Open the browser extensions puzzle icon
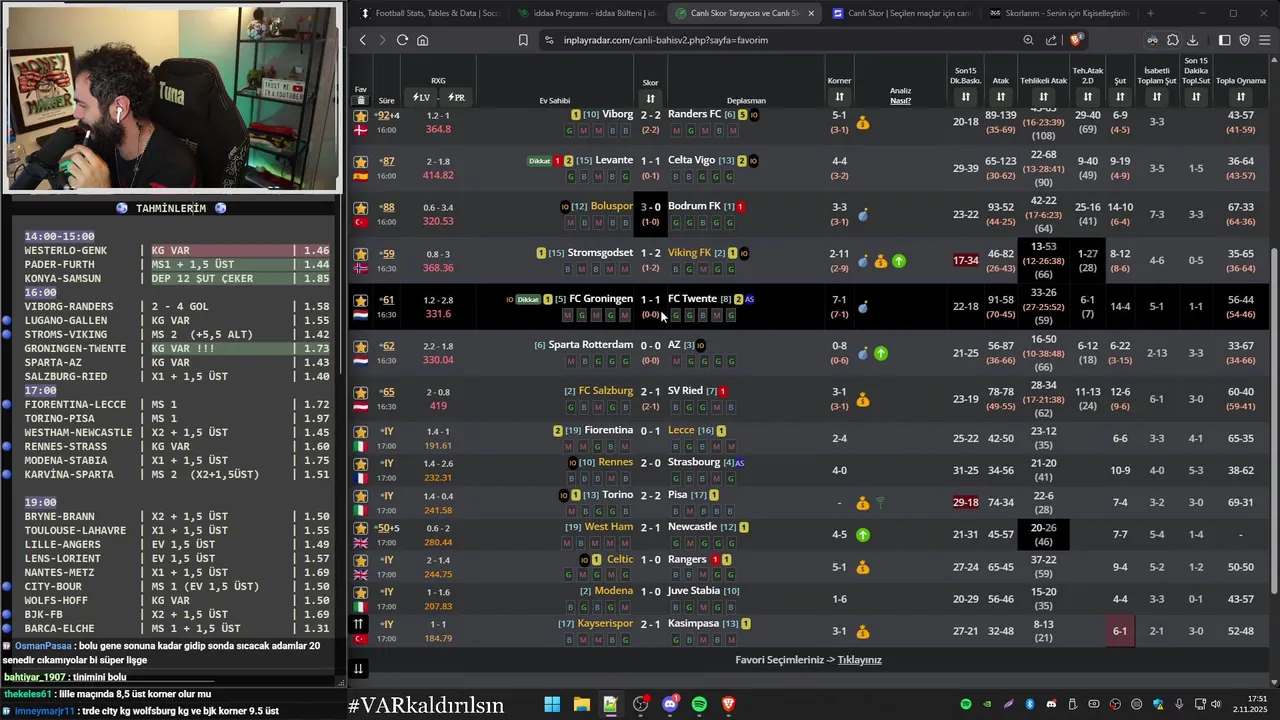The width and height of the screenshot is (1280, 720). click(x=1173, y=40)
